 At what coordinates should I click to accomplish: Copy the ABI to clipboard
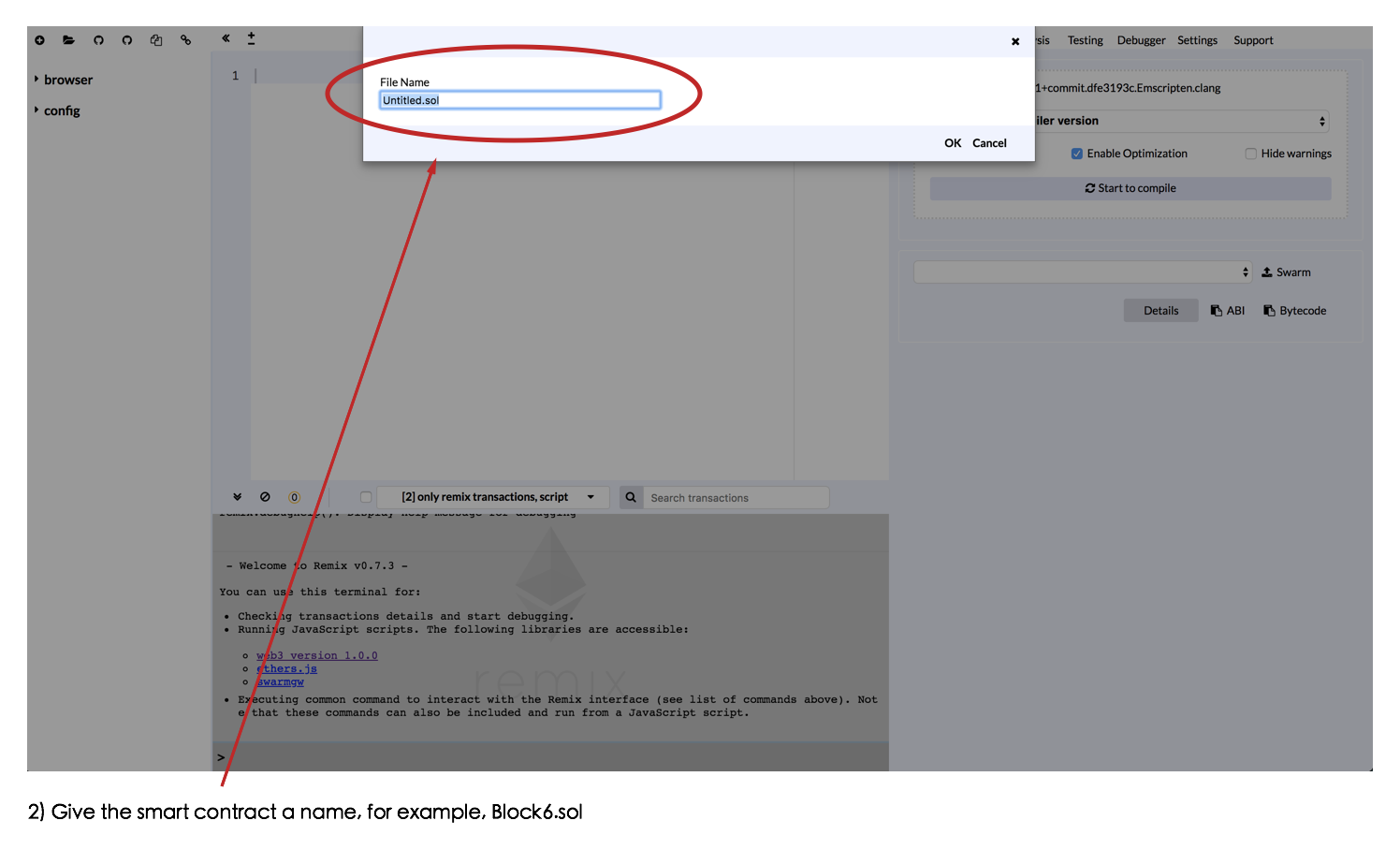[1228, 311]
